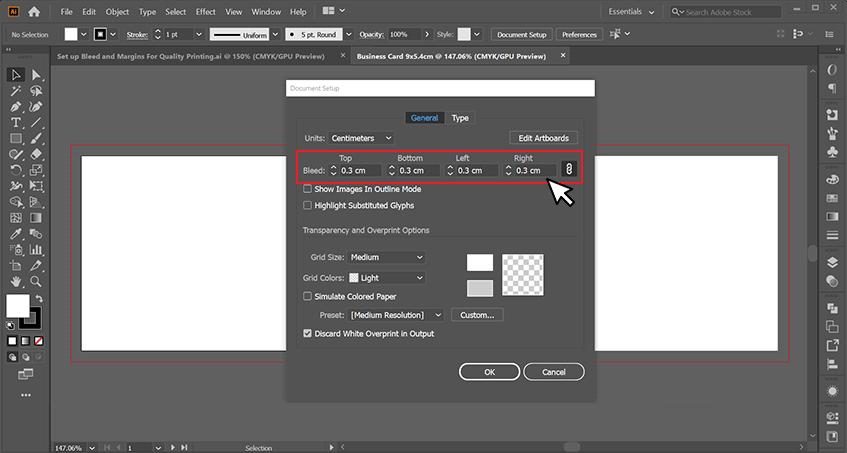The width and height of the screenshot is (847, 453).
Task: Activate the Zoom tool
Action: coord(37,281)
